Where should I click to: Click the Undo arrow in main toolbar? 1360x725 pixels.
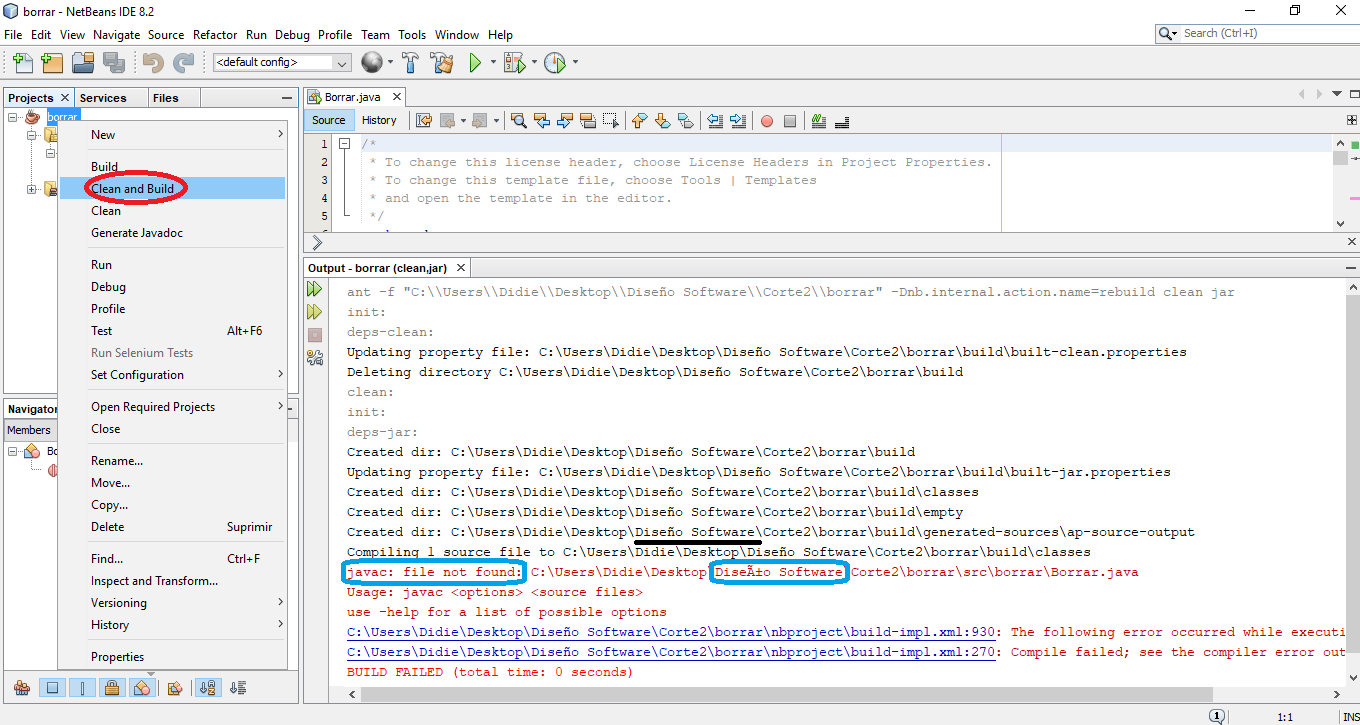point(153,63)
